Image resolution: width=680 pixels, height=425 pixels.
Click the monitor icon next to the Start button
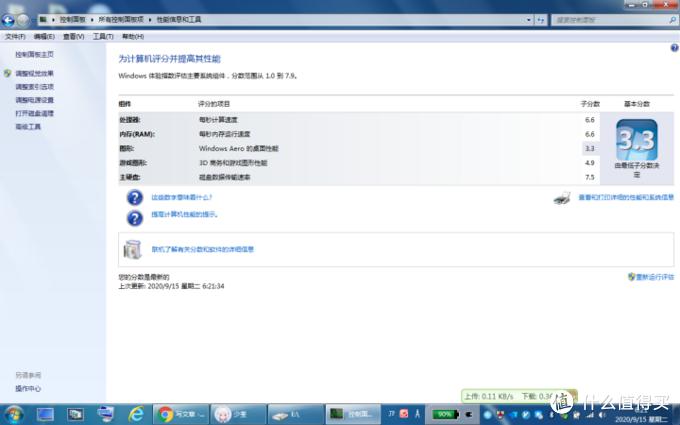(x=45, y=415)
